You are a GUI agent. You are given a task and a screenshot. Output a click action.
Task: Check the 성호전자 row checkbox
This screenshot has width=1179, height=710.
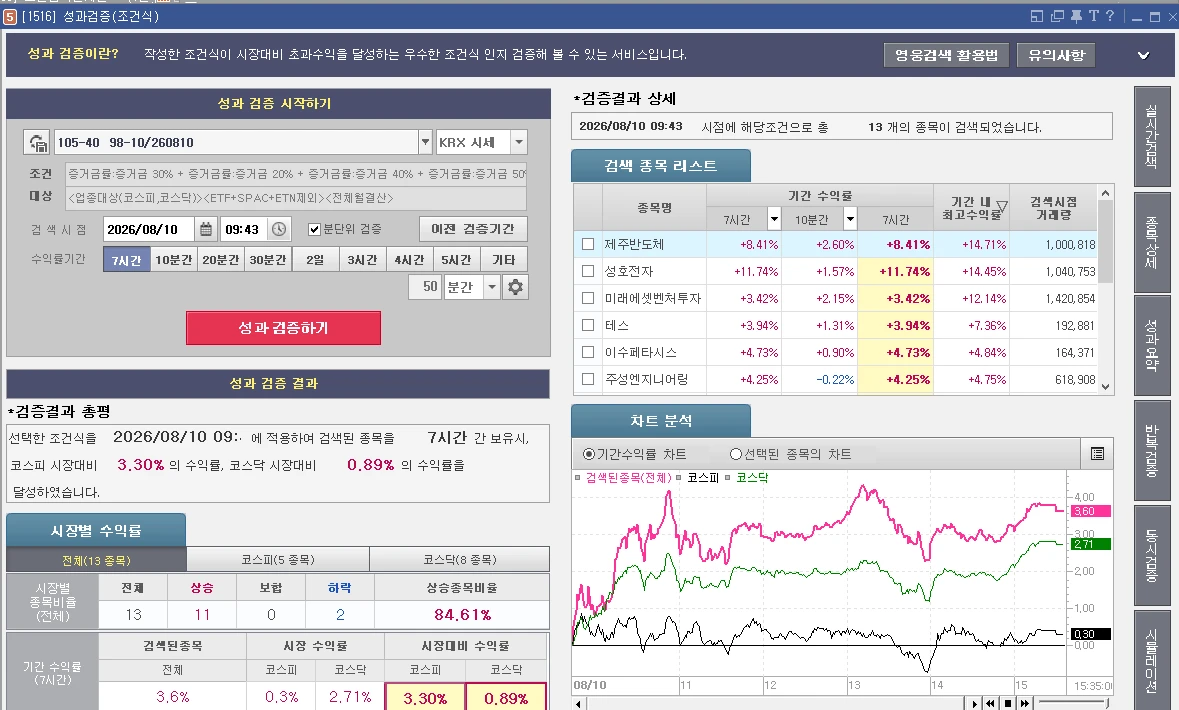click(x=588, y=272)
